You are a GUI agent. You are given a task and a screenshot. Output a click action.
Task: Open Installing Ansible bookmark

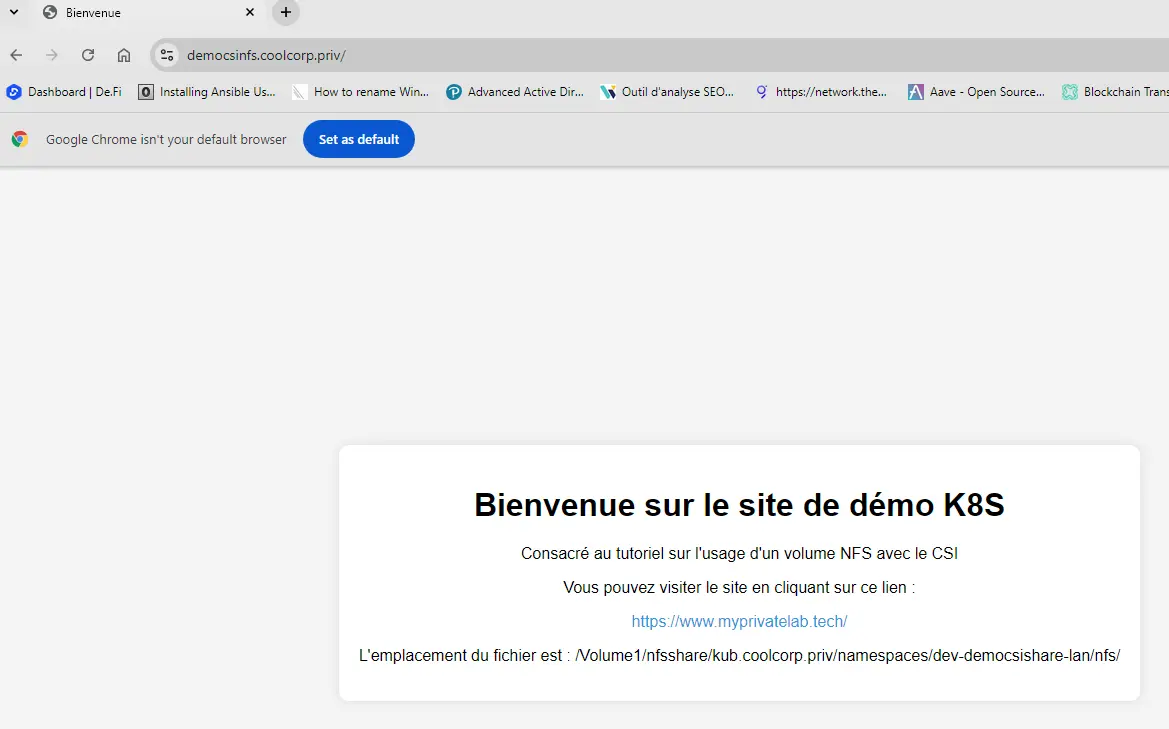pos(207,92)
